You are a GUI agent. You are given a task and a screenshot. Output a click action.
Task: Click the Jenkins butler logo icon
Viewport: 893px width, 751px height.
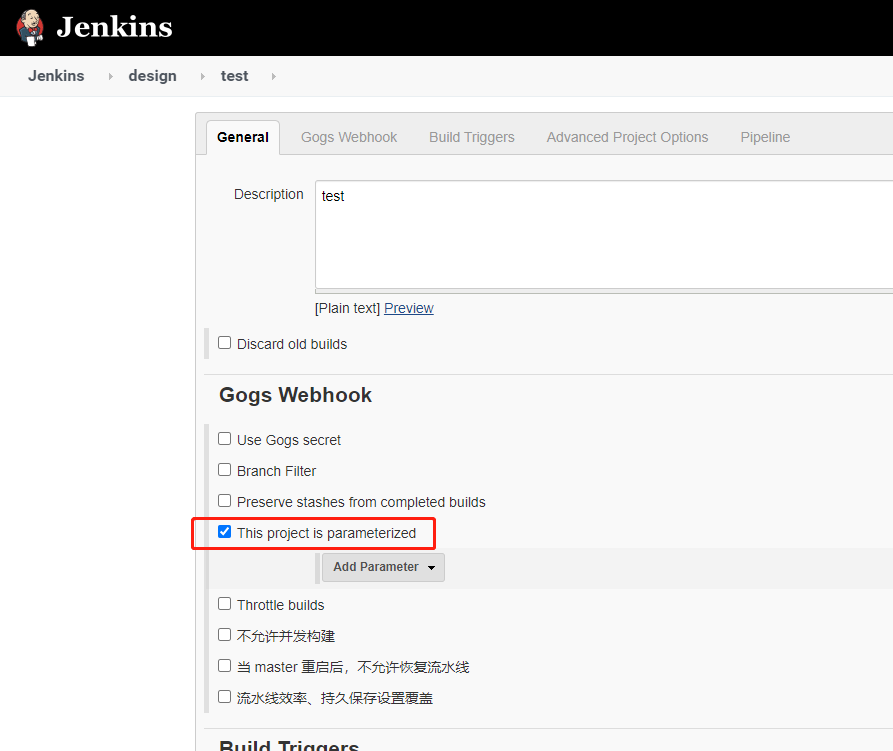pyautogui.click(x=30, y=27)
